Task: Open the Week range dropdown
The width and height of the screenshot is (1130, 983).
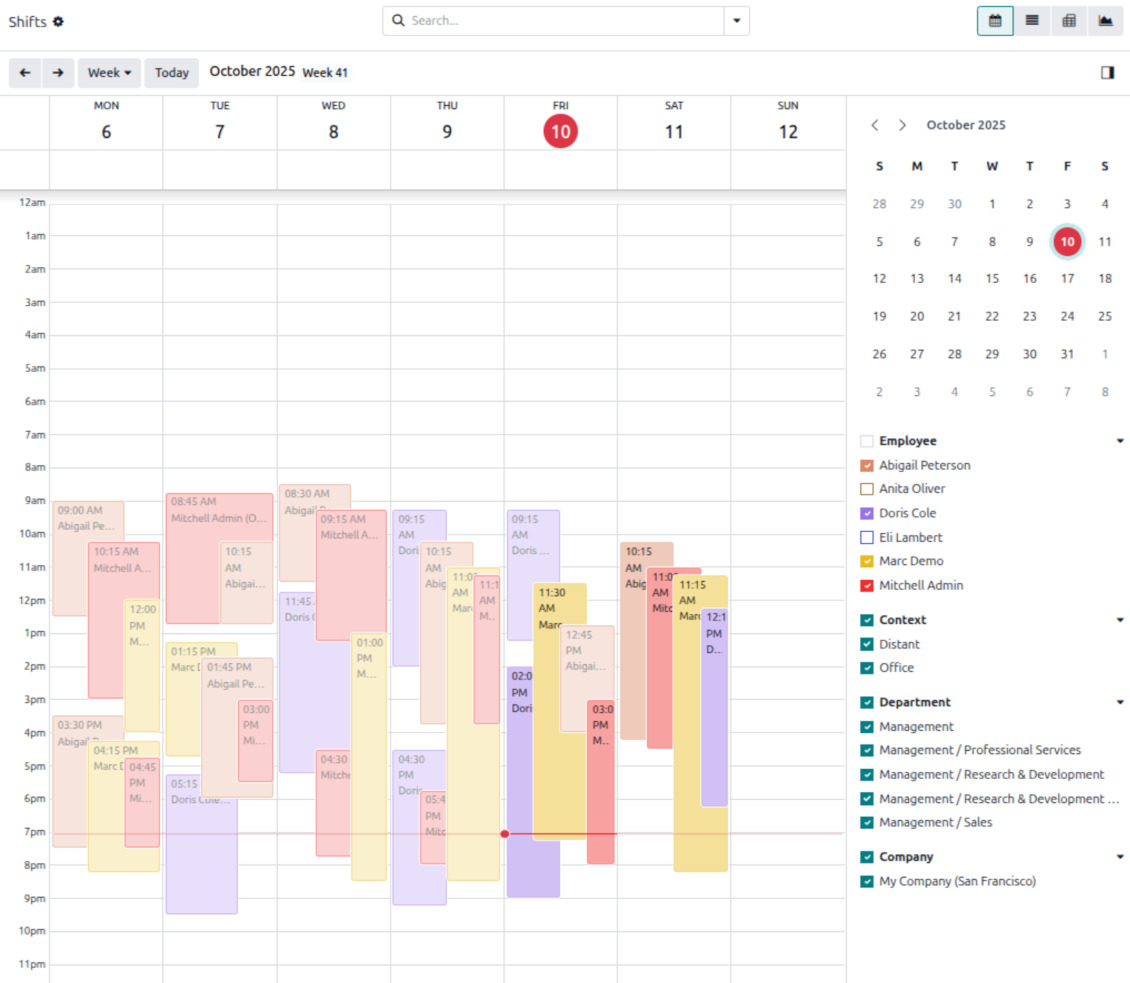Action: pos(109,73)
